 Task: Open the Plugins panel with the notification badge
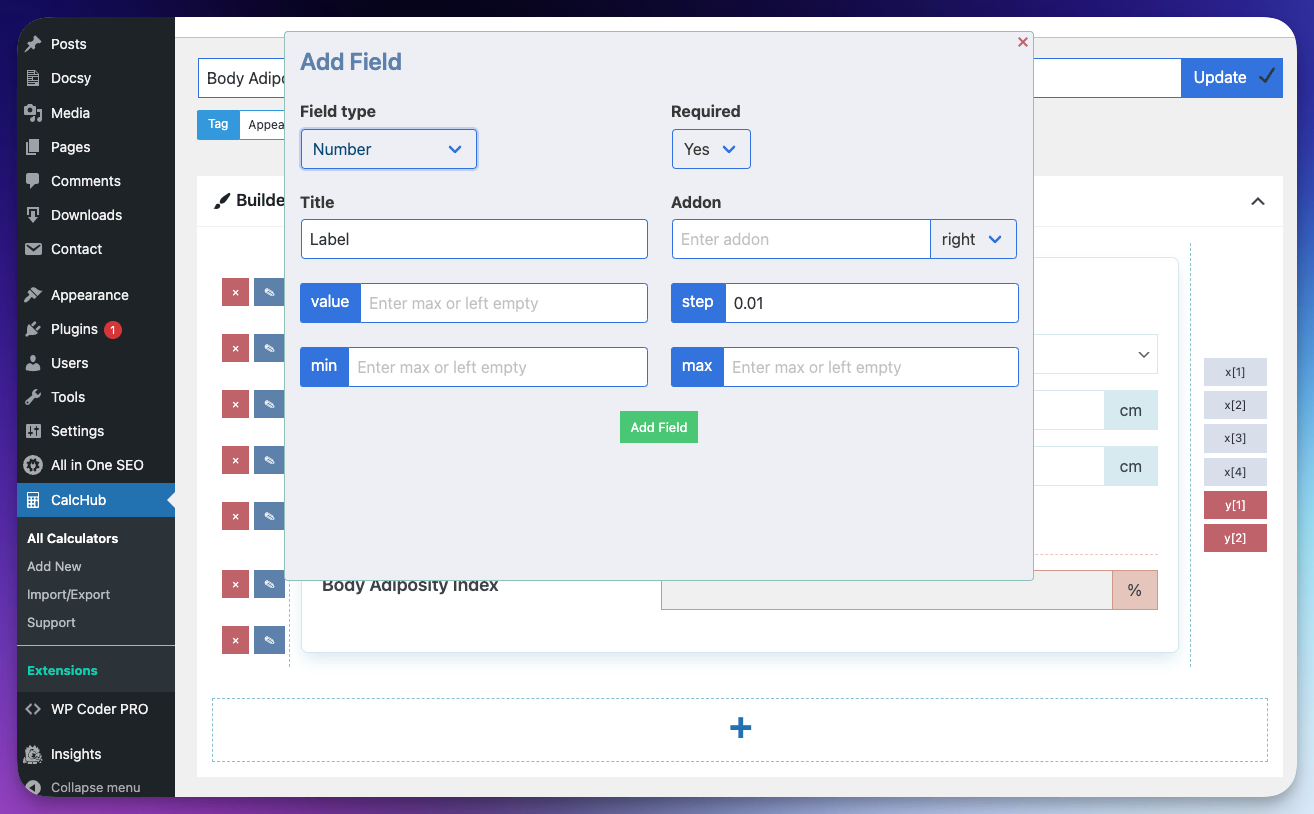(x=75, y=329)
